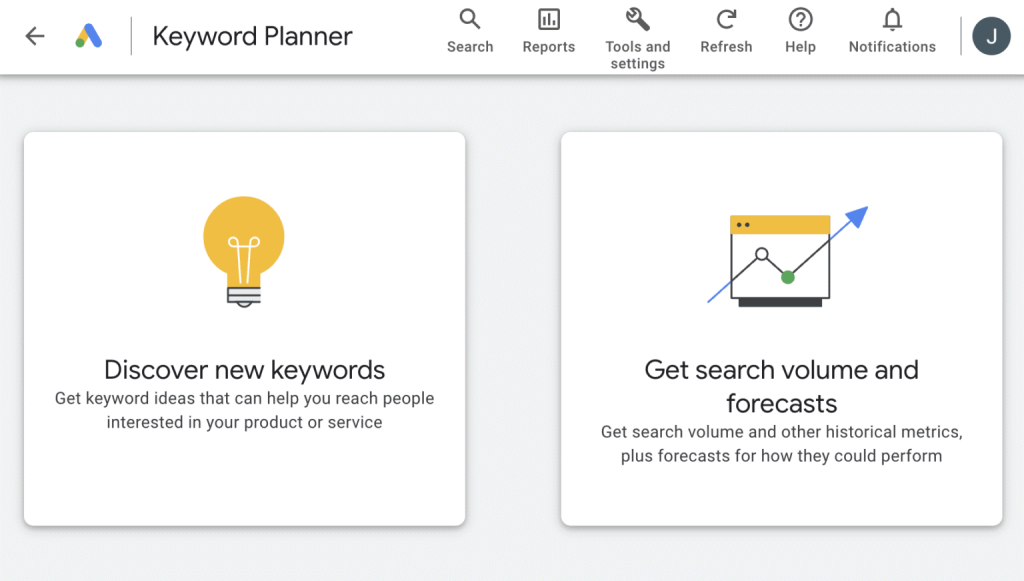Select the Get search volume and forecasts card

781,328
